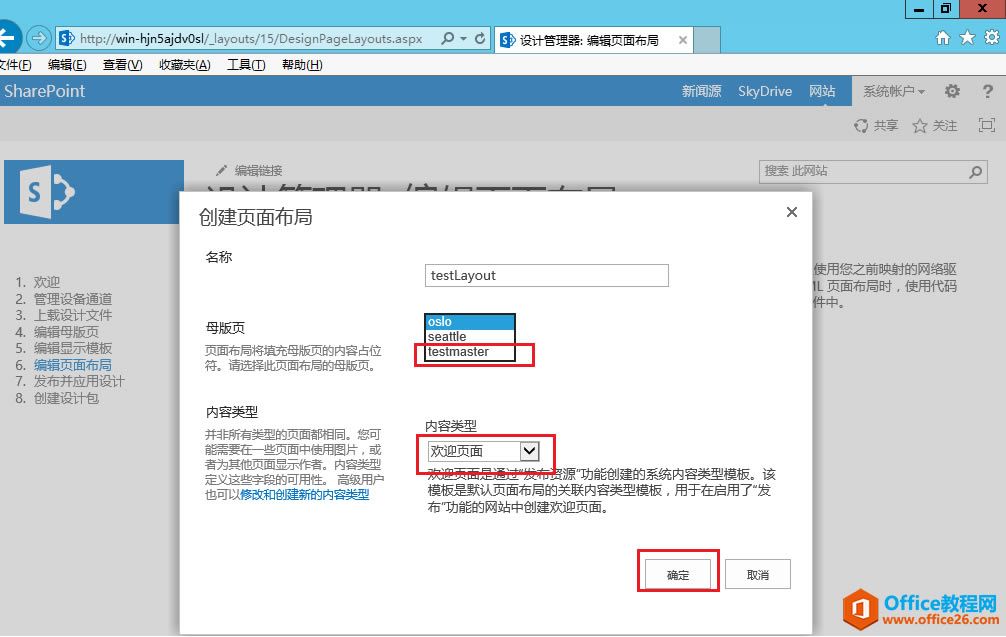Click the testLayout name input field
This screenshot has height=637, width=1006.
tap(546, 275)
